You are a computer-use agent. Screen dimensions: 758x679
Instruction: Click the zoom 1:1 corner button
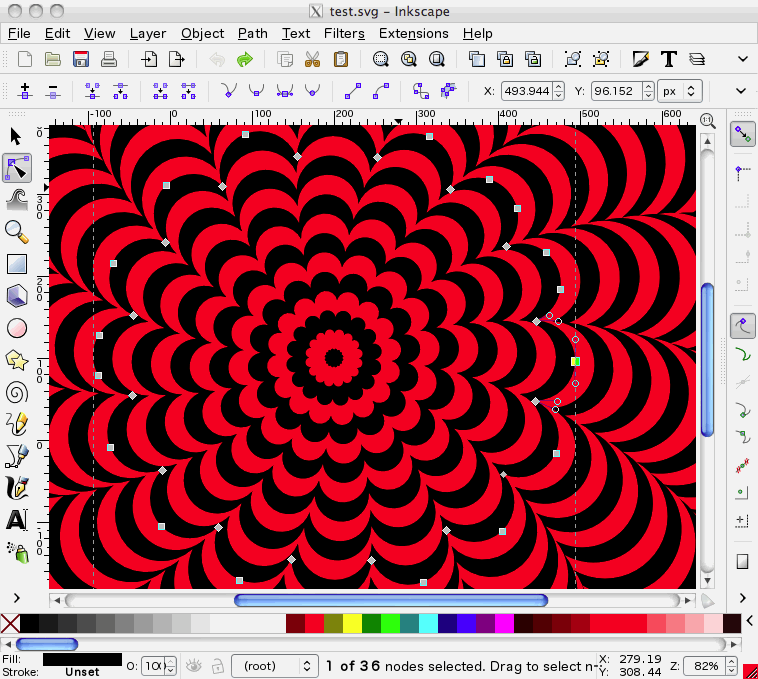[x=708, y=120]
